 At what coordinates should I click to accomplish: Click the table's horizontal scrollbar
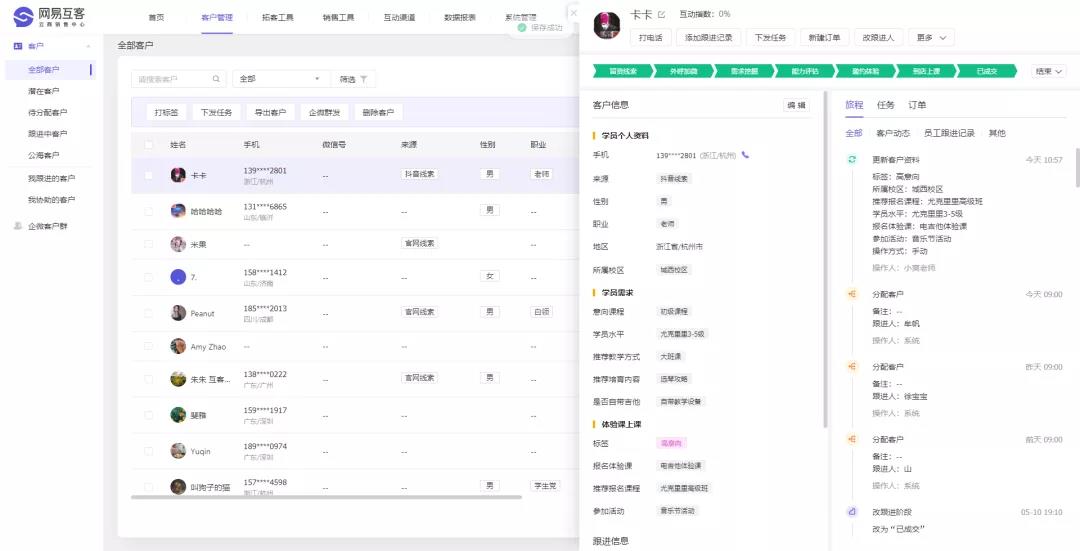pyautogui.click(x=326, y=497)
